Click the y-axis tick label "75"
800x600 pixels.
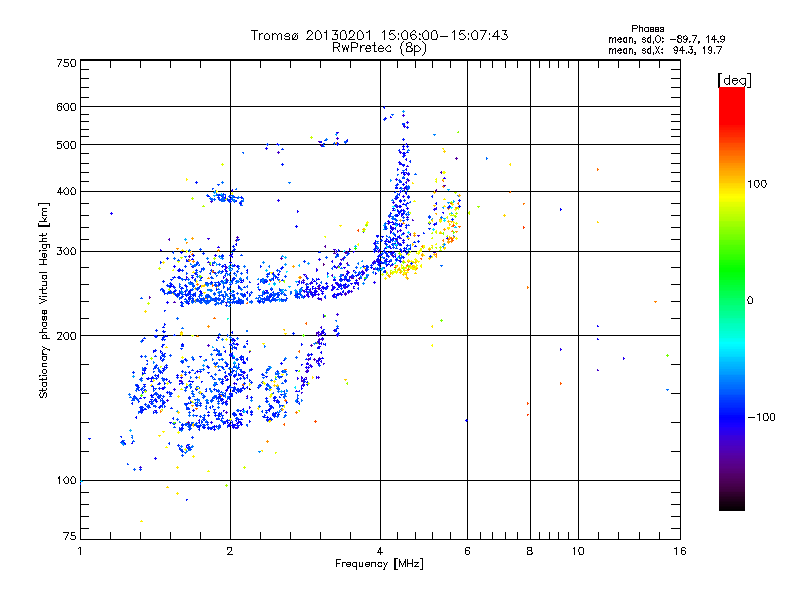tap(70, 536)
